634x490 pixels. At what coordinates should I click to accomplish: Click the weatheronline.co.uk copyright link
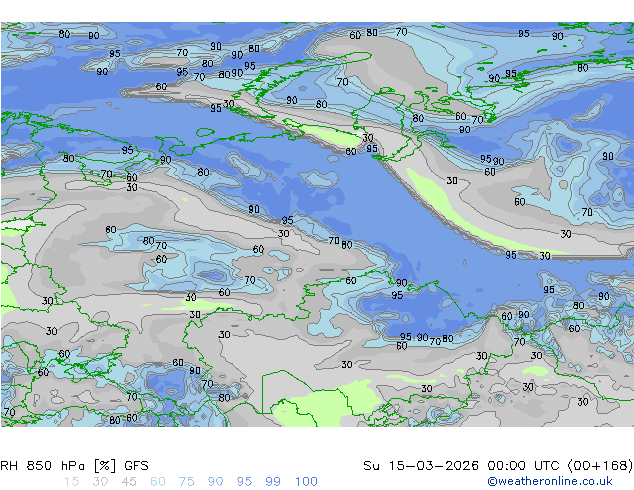point(550,481)
